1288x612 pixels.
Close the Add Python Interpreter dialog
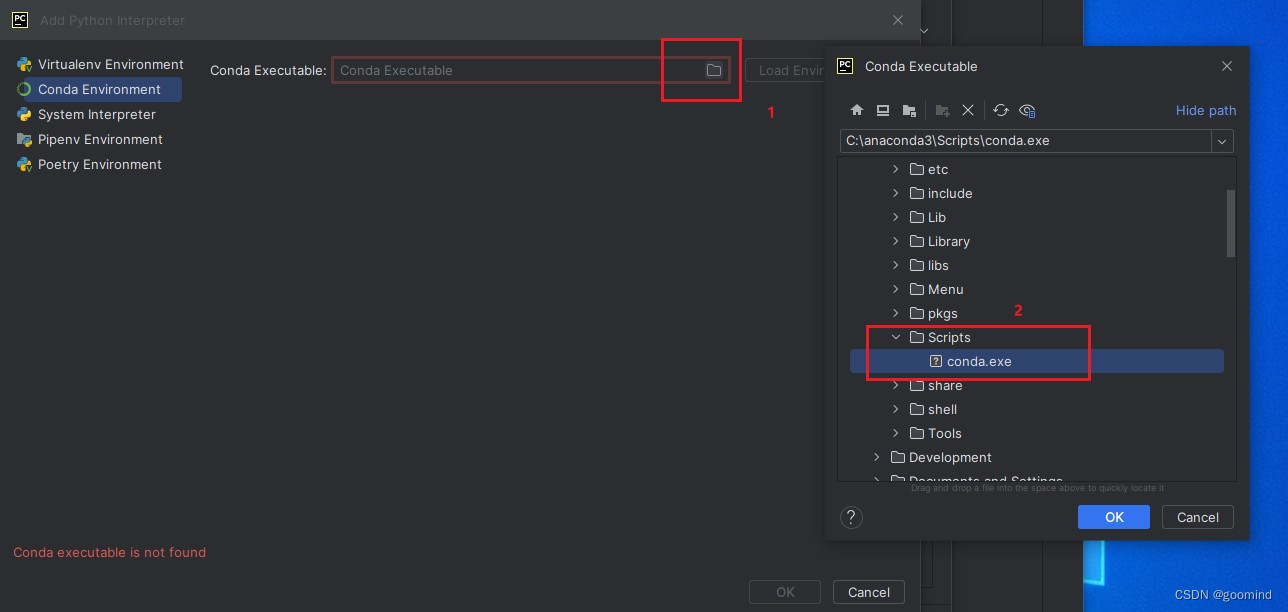click(898, 20)
